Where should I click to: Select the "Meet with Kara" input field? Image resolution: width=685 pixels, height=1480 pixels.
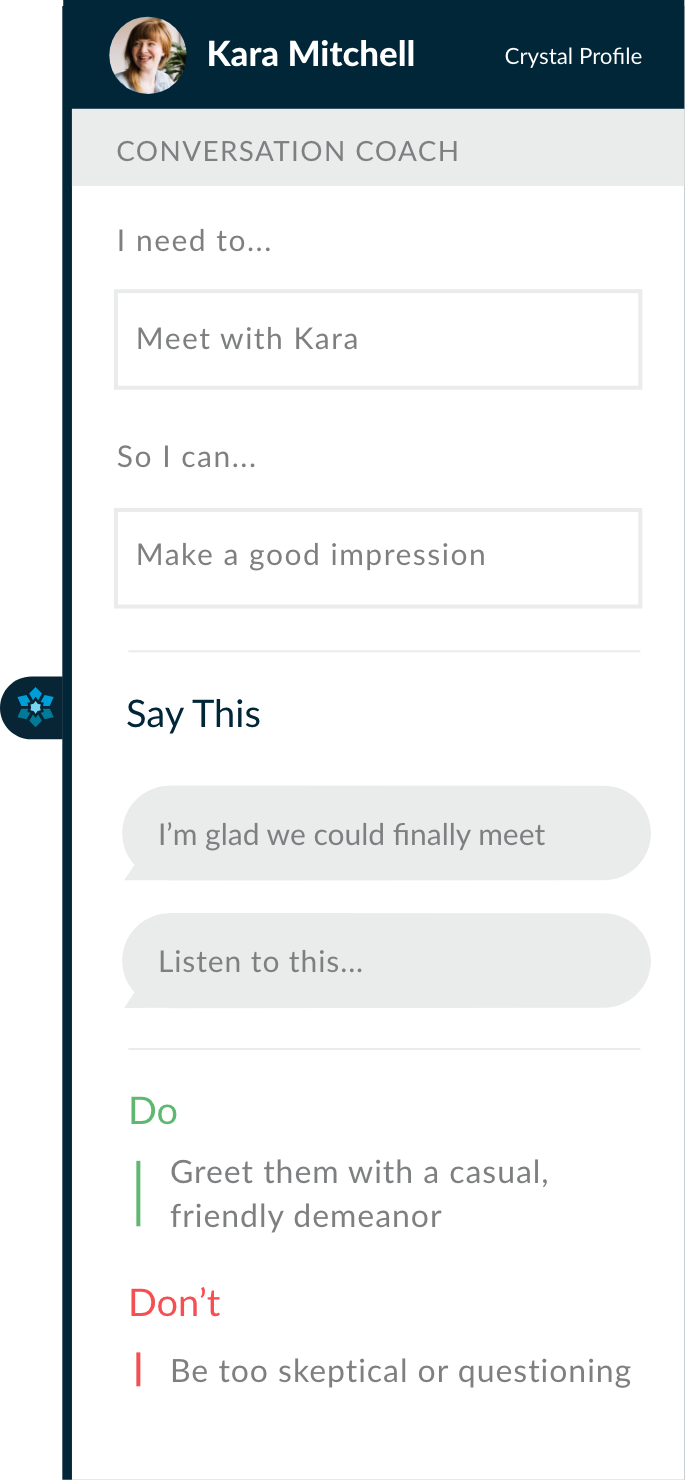(378, 339)
